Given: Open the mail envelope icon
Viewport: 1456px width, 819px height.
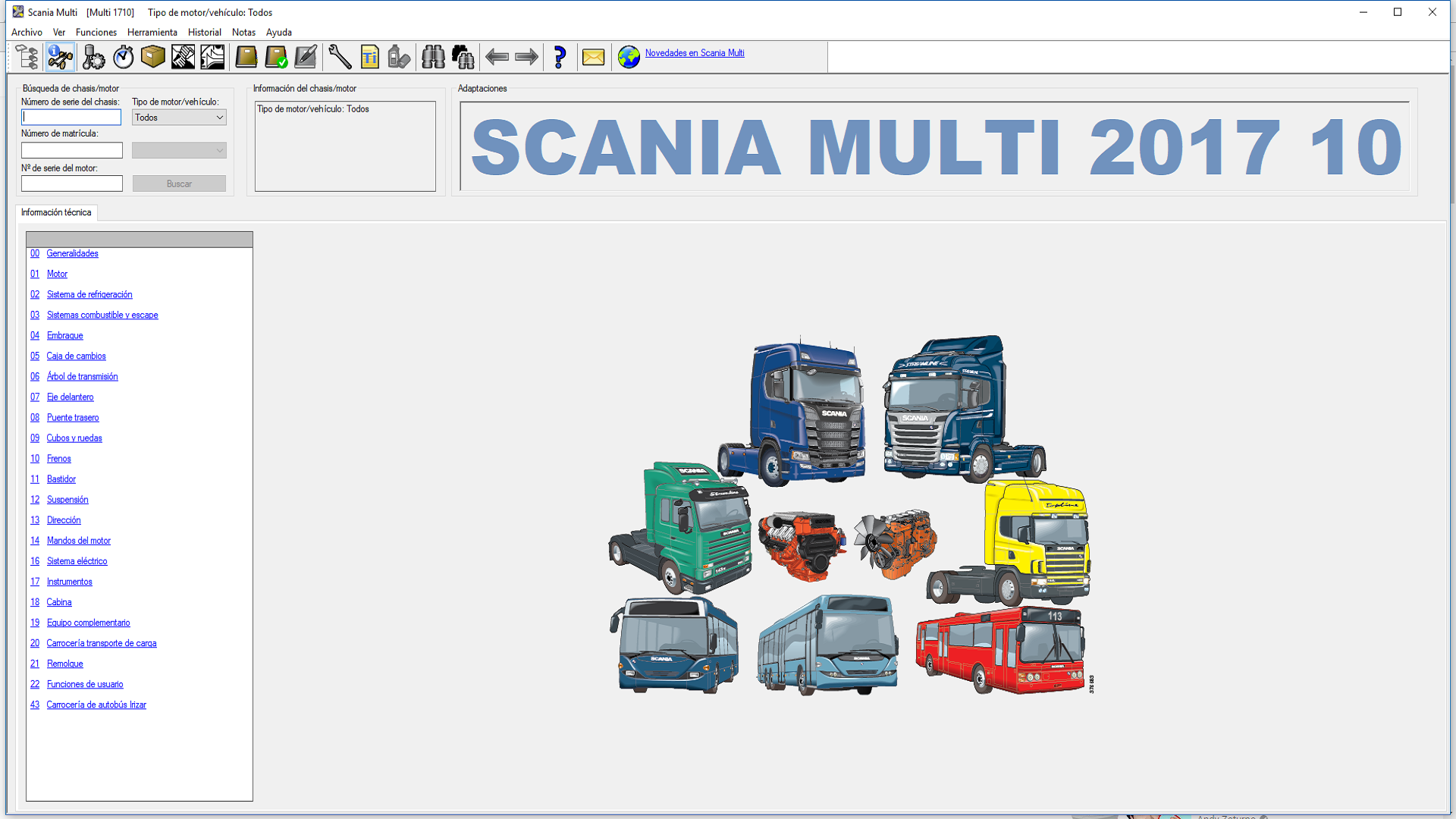Looking at the screenshot, I should [594, 57].
